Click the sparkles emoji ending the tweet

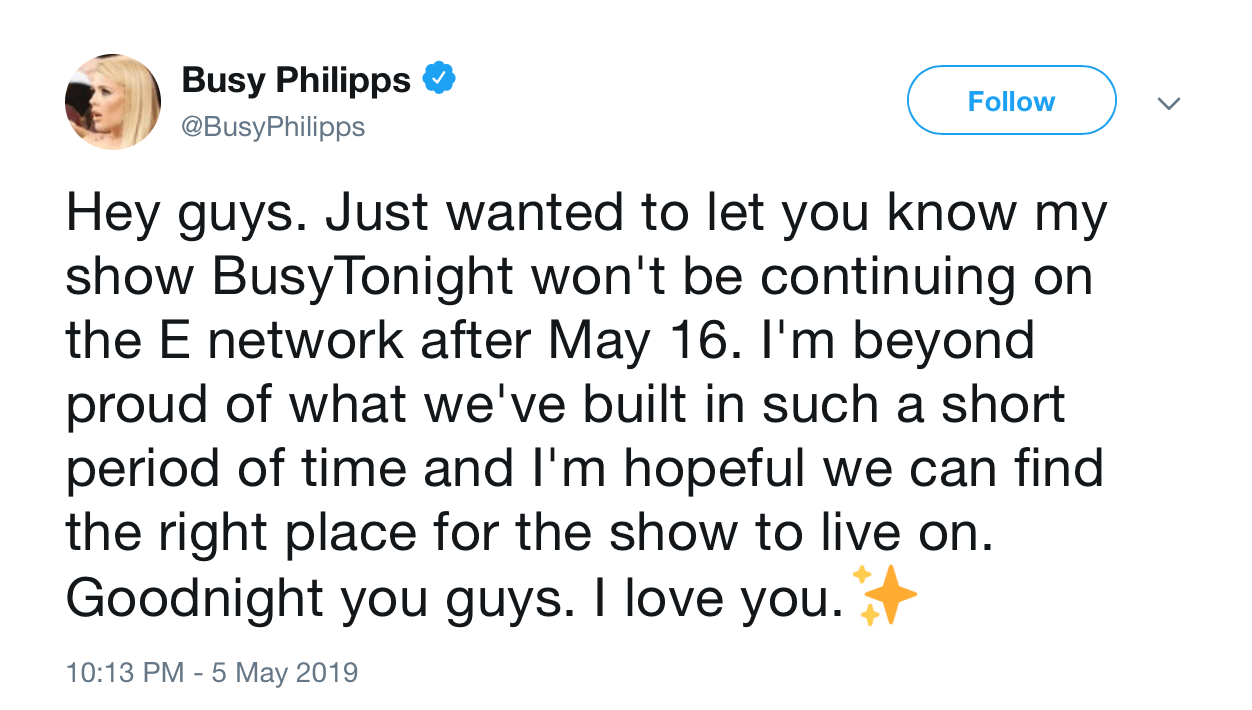pos(884,599)
